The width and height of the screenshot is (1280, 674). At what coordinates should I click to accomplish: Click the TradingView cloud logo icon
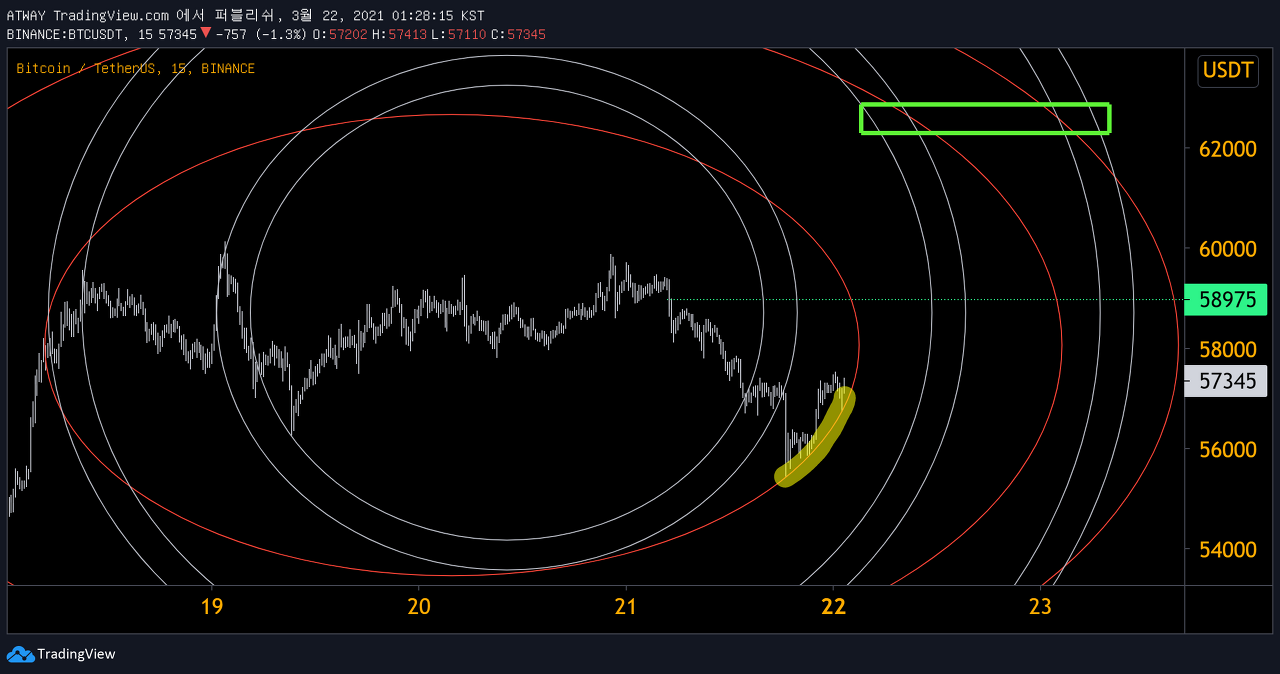click(x=20, y=654)
